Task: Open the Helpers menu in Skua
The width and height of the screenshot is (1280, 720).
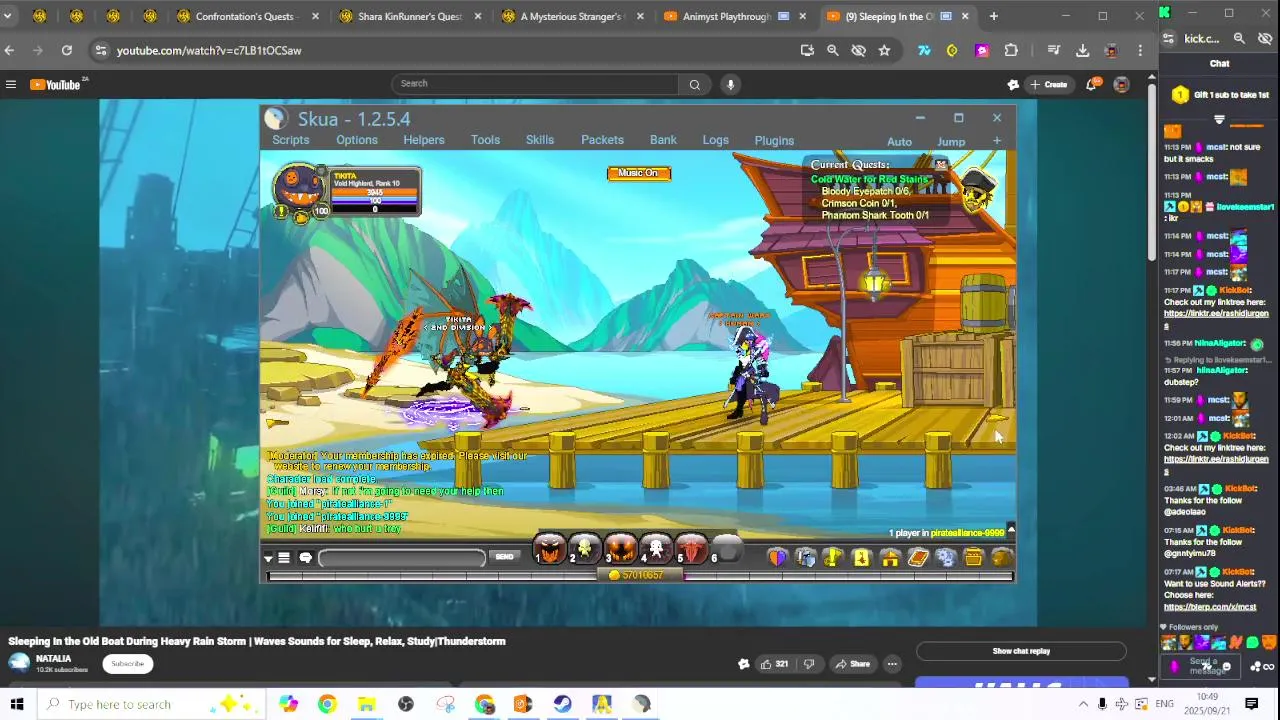Action: pos(424,140)
